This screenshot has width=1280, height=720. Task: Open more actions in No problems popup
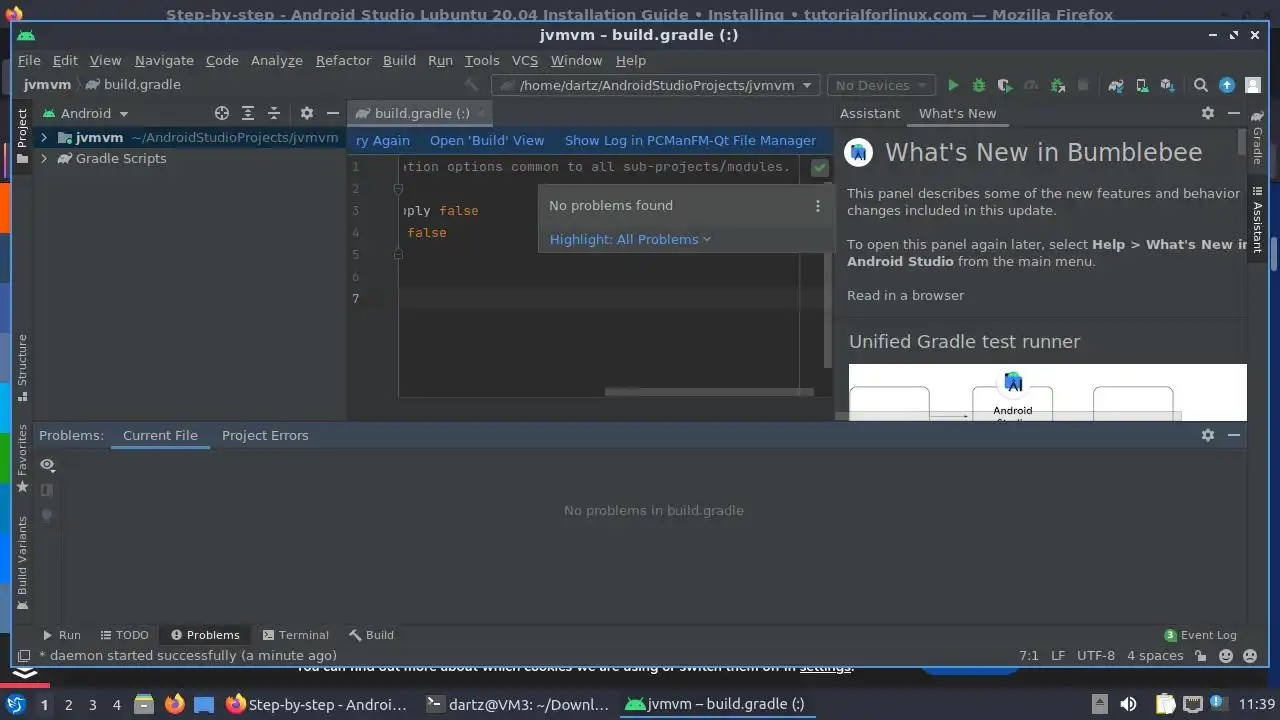point(818,206)
